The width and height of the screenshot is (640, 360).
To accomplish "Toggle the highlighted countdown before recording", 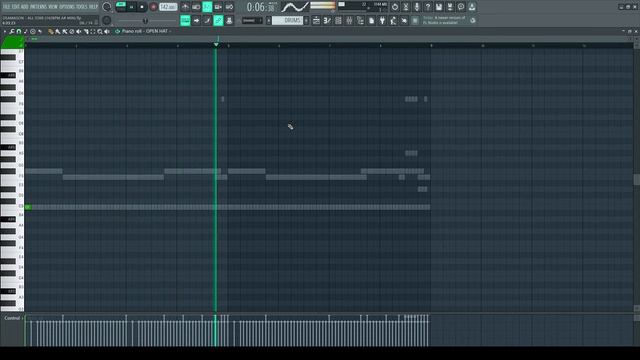I will [207, 7].
